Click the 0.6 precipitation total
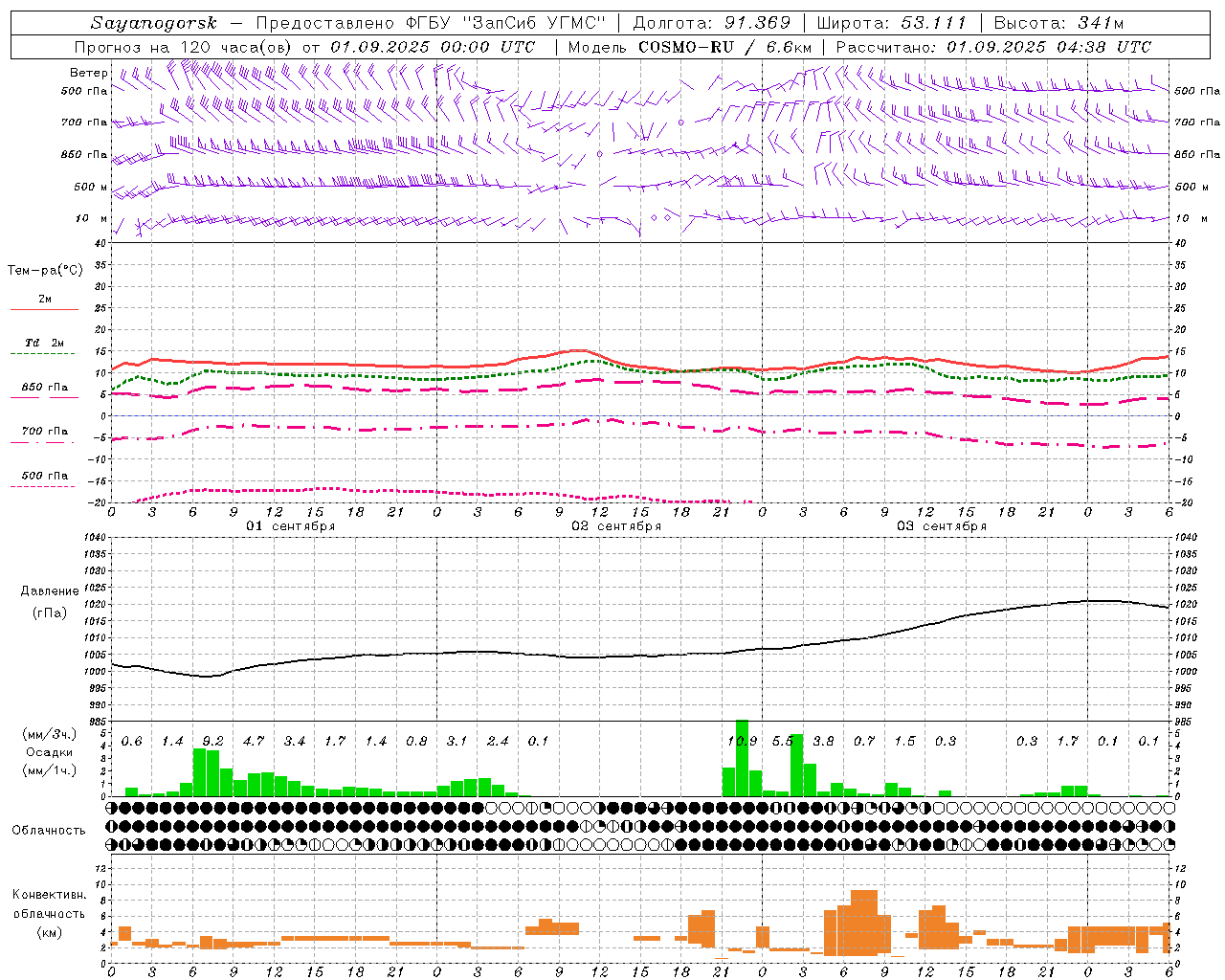 [x=132, y=741]
